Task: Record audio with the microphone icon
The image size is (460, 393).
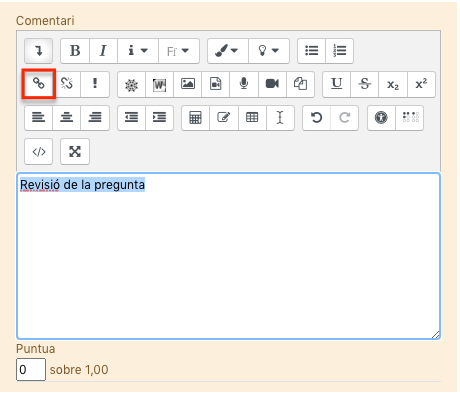Action: point(244,84)
